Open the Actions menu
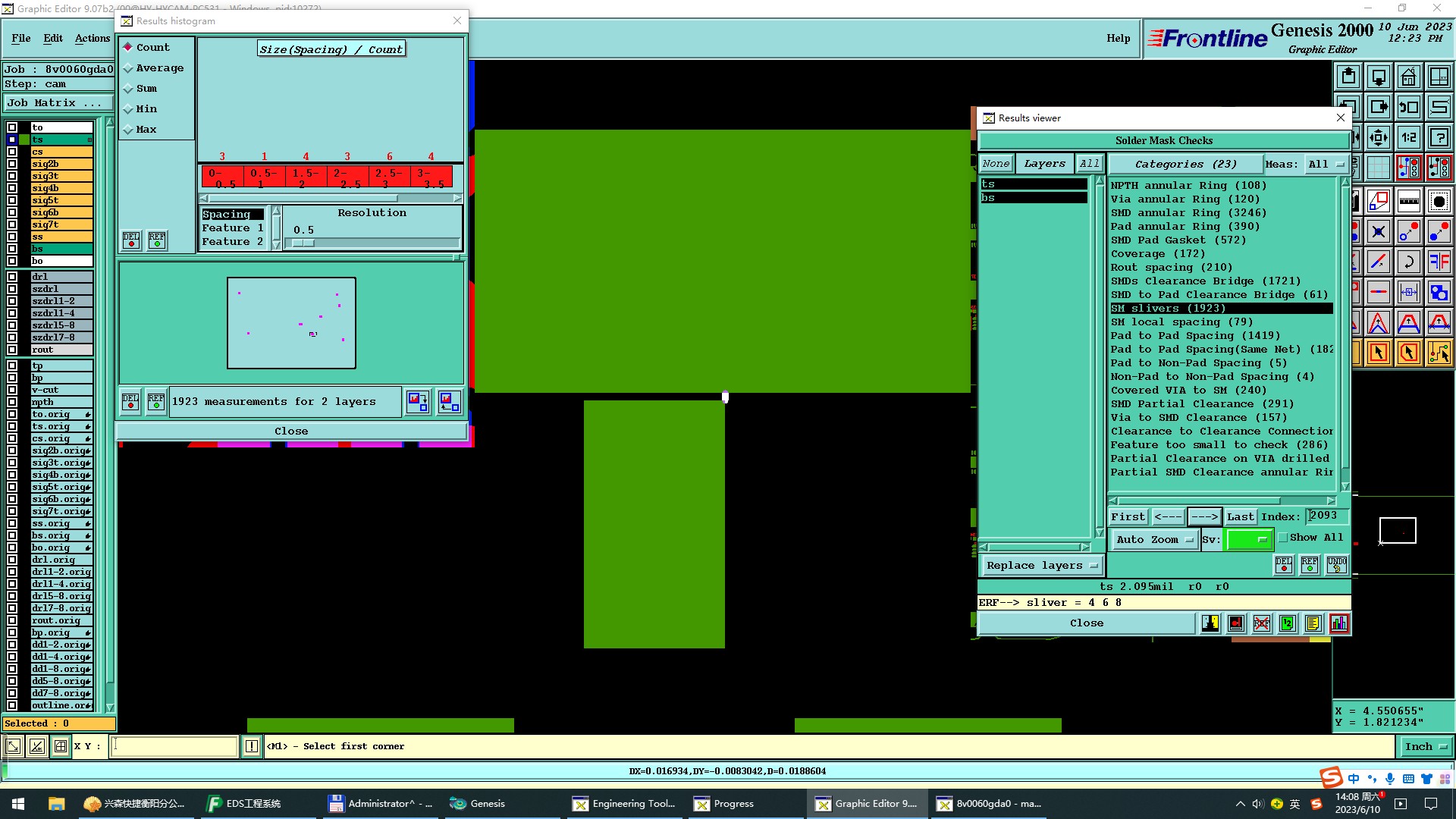1456x819 pixels. (92, 39)
